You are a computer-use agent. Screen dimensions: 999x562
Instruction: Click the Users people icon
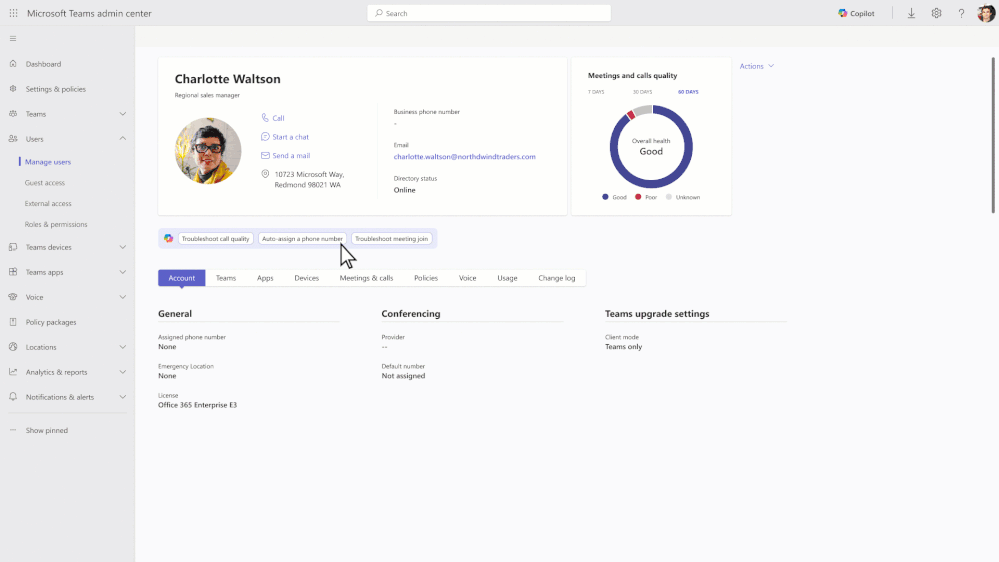pyautogui.click(x=13, y=138)
